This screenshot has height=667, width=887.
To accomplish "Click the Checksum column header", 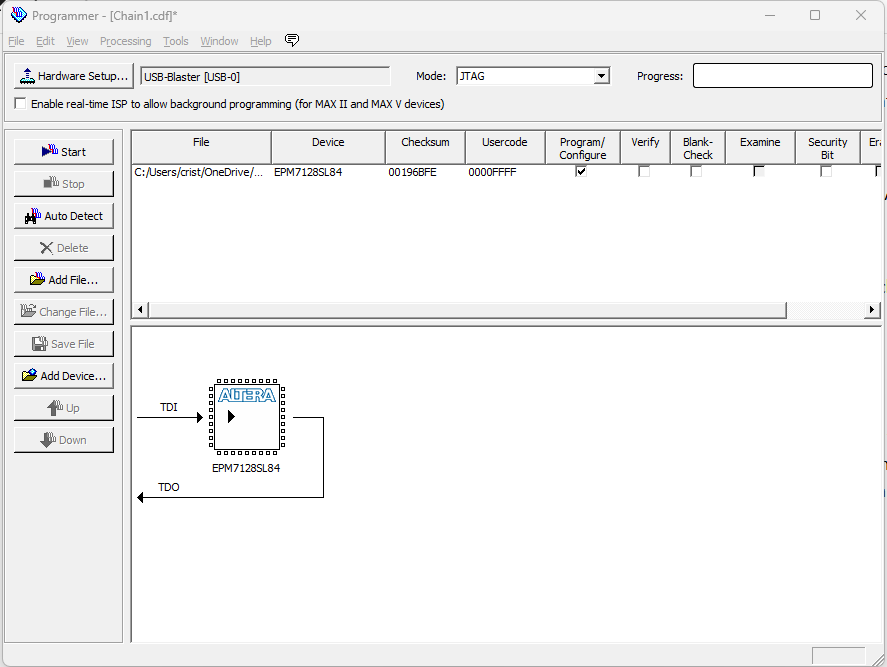I will [425, 143].
